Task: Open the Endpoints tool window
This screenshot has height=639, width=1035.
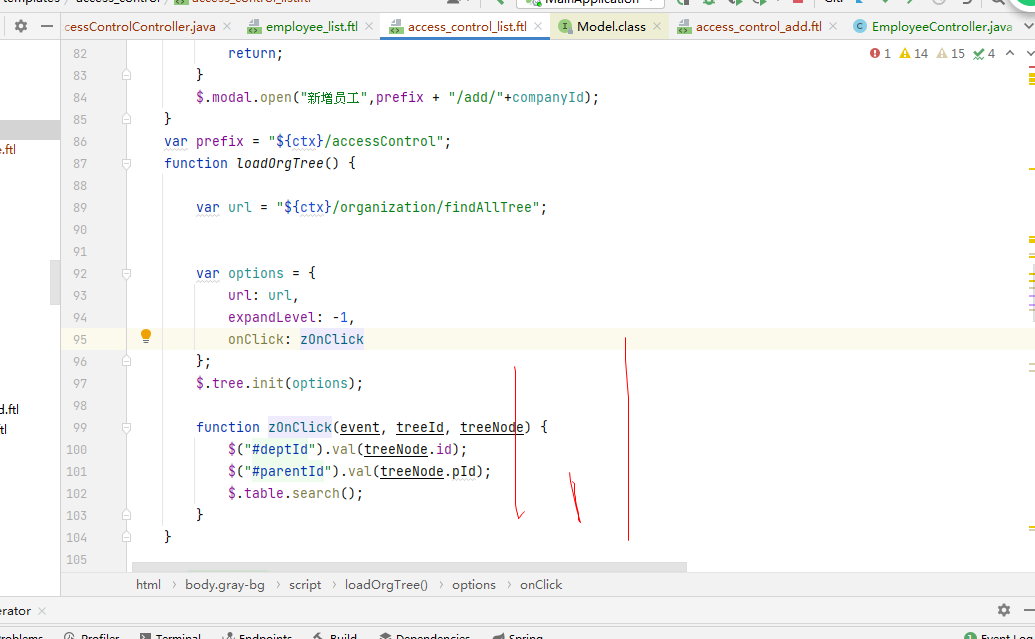Action: click(x=257, y=636)
